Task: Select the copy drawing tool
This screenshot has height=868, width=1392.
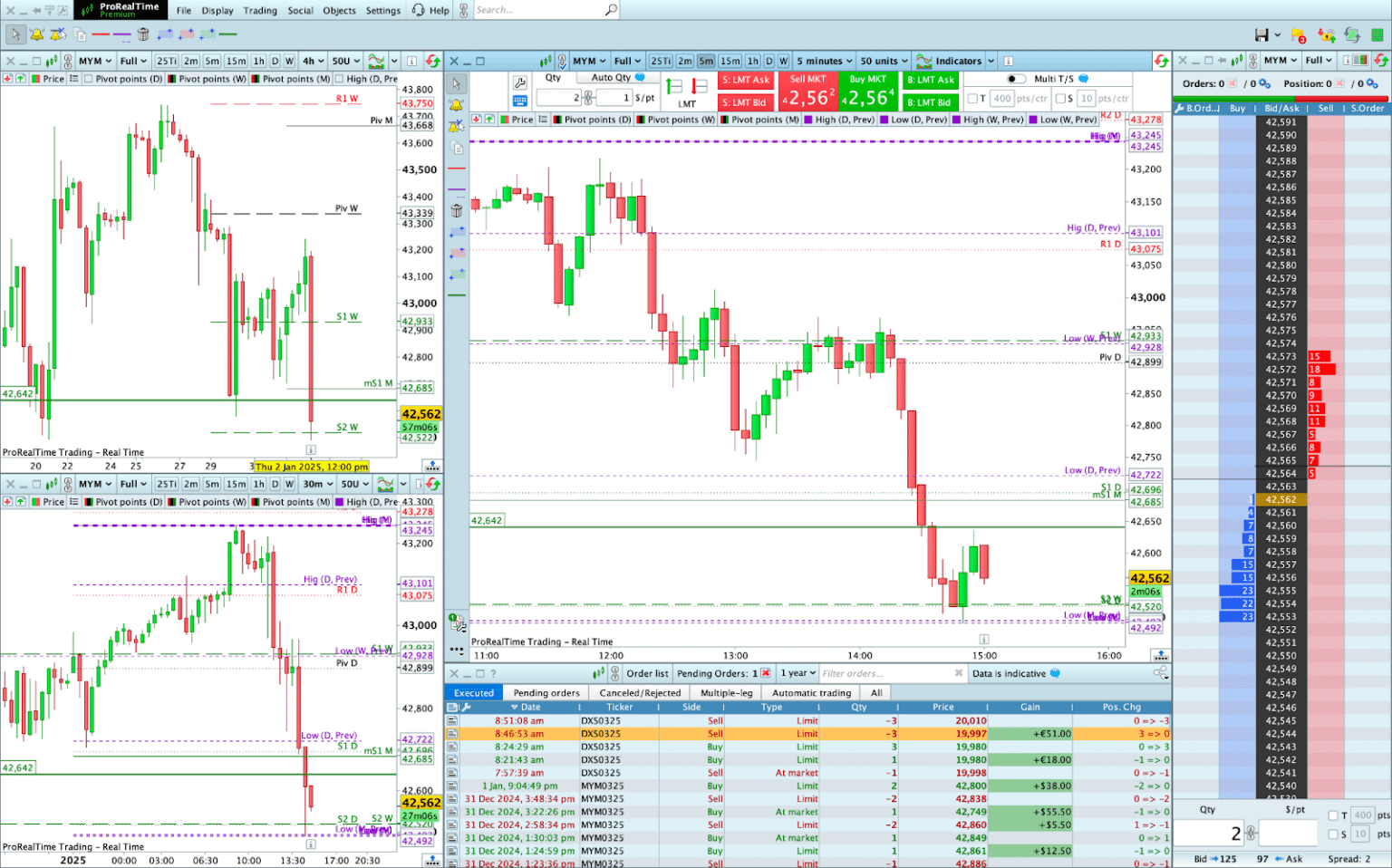Action: (x=80, y=35)
